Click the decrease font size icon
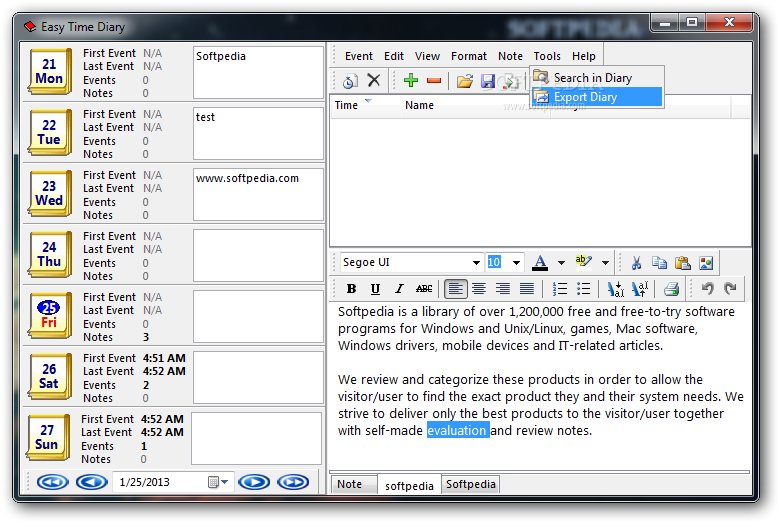The height and width of the screenshot is (523, 780). coord(615,289)
